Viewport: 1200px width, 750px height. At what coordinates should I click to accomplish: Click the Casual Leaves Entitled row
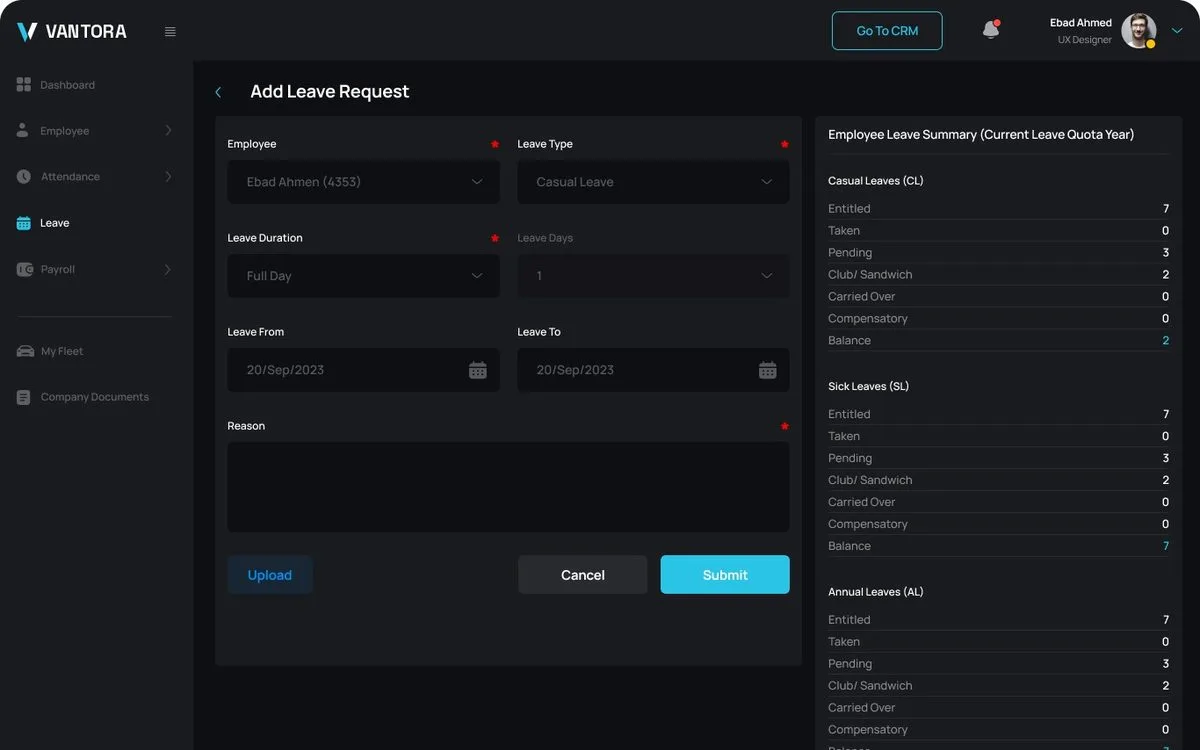pyautogui.click(x=999, y=209)
